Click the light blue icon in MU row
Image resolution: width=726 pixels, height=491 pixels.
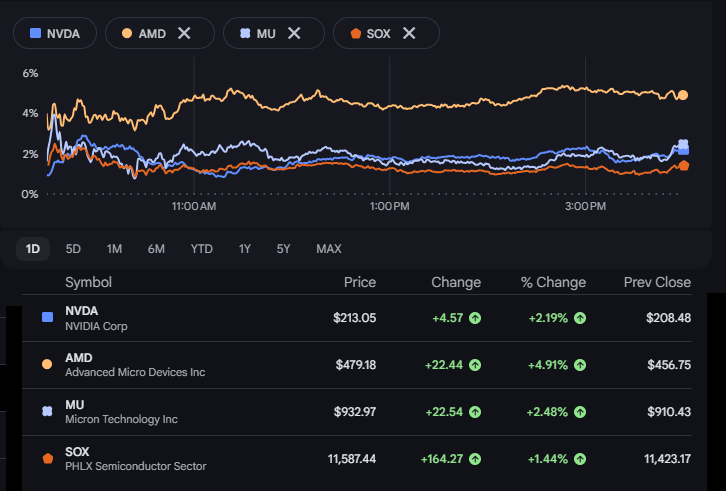[x=47, y=411]
